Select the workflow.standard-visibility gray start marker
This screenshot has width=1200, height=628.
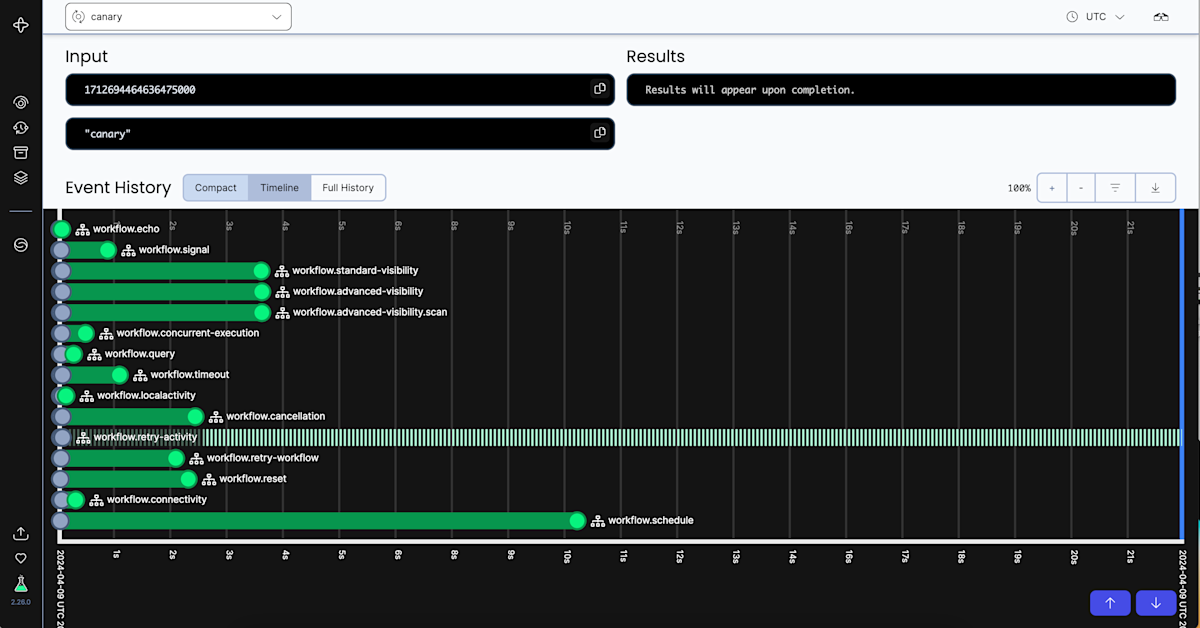pos(62,271)
